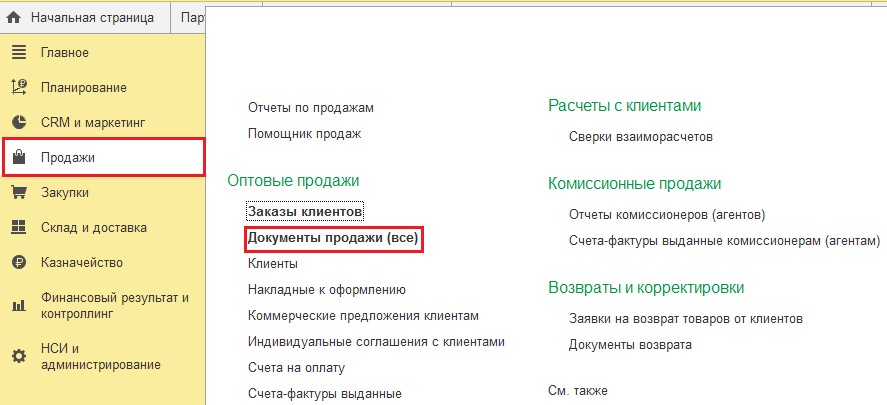
Task: Open Счета на оплату
Action: coord(296,368)
